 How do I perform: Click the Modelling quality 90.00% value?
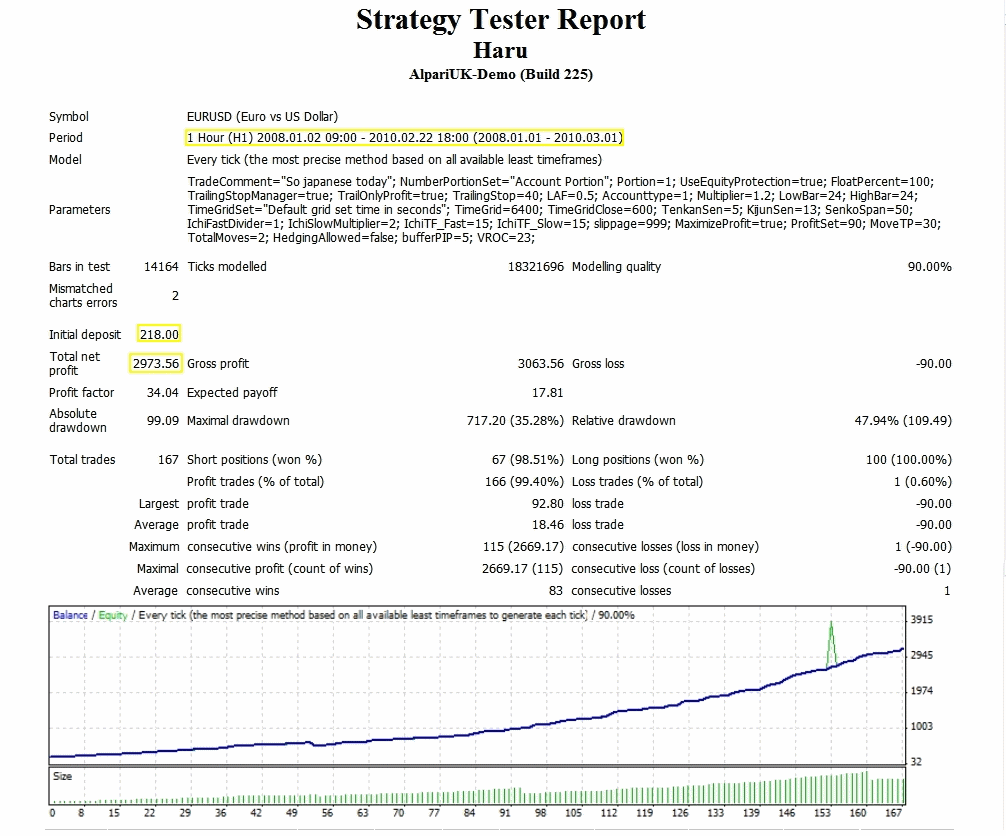929,267
